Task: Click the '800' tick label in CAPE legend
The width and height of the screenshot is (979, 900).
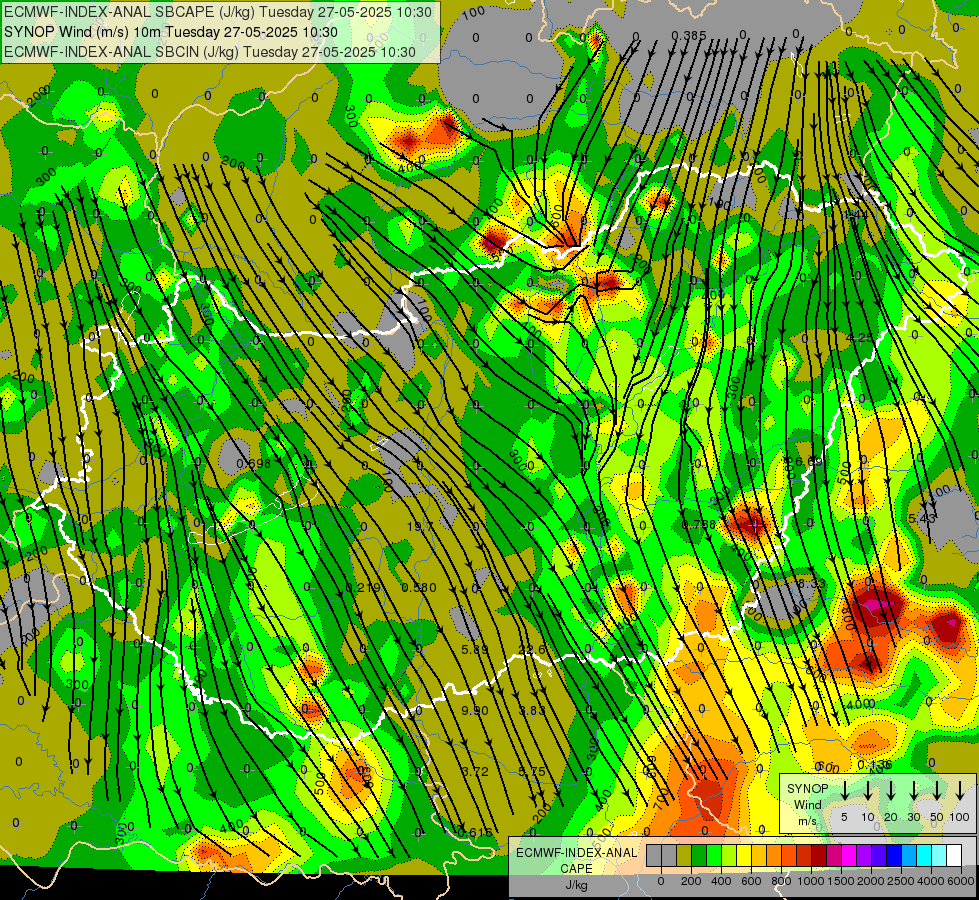Action: [781, 881]
